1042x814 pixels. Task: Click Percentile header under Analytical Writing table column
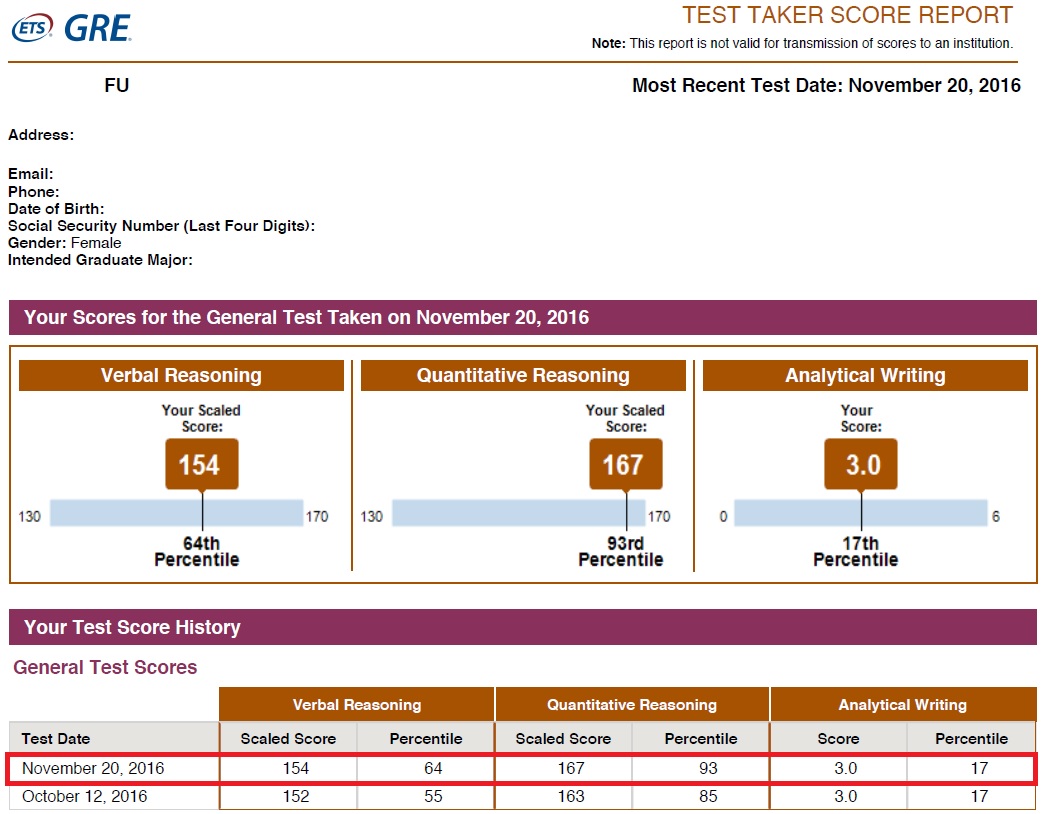tap(972, 739)
